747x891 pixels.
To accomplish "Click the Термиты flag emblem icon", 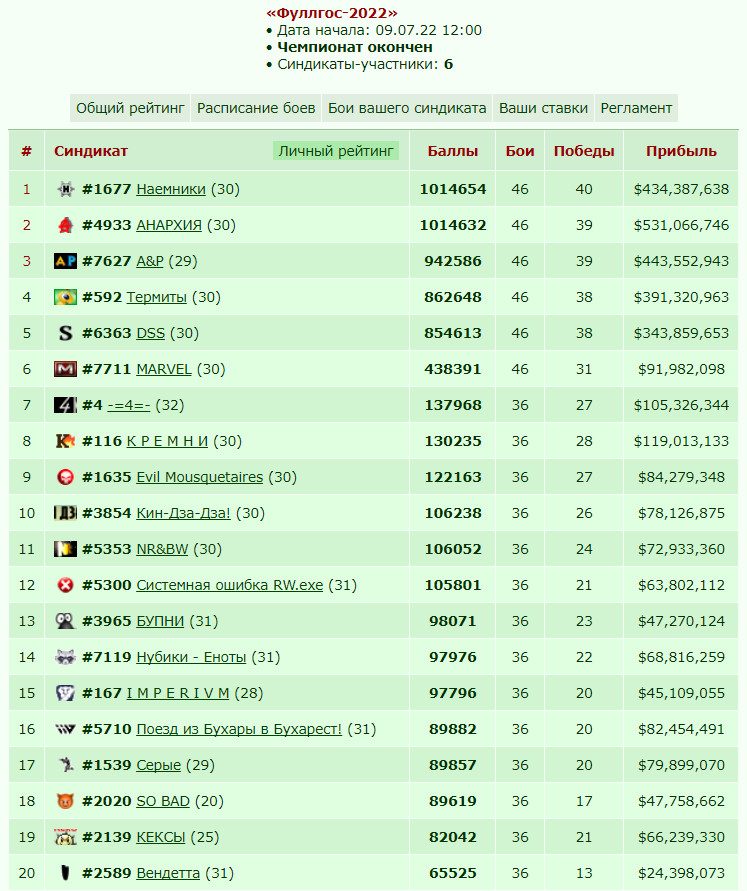I will pos(65,297).
